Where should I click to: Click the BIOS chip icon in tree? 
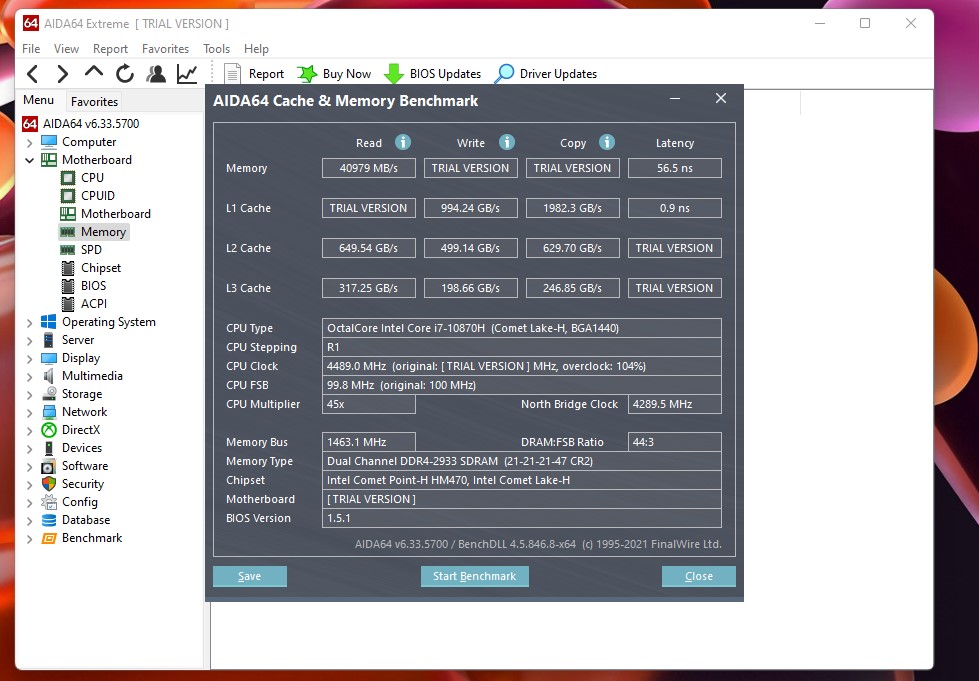coord(68,286)
